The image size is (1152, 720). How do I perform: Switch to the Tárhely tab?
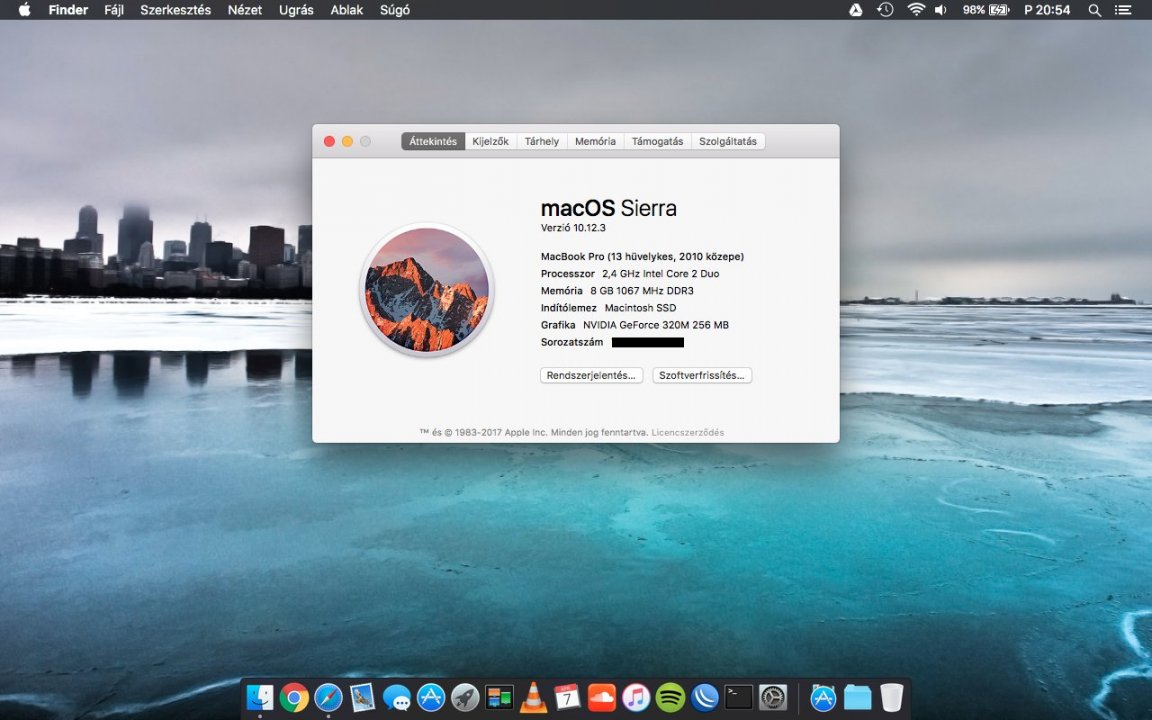[541, 141]
